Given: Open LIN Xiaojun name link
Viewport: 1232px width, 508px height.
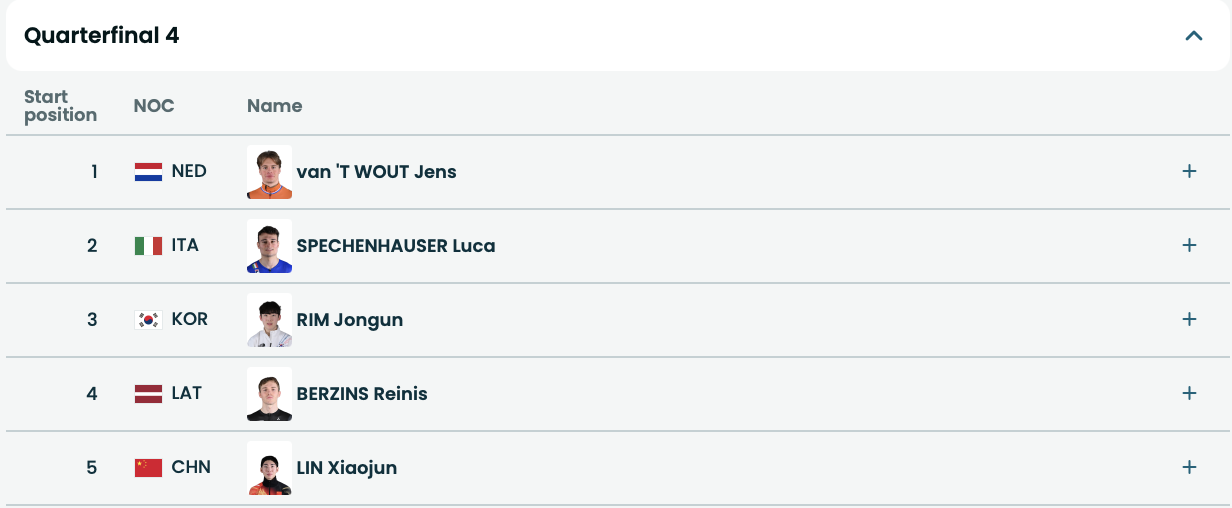Looking at the screenshot, I should coord(346,468).
